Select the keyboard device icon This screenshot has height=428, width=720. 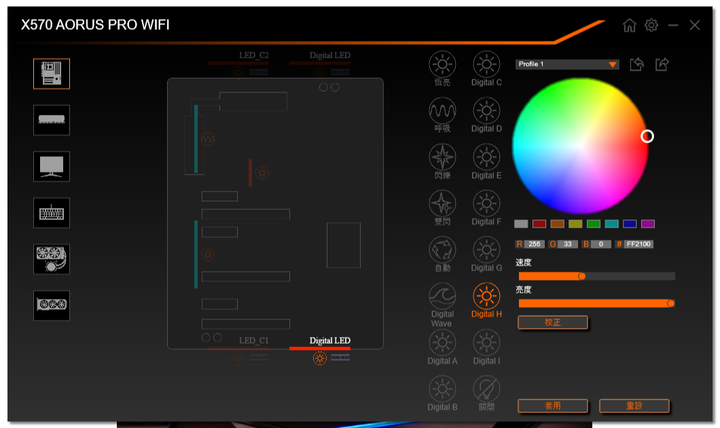(51, 213)
